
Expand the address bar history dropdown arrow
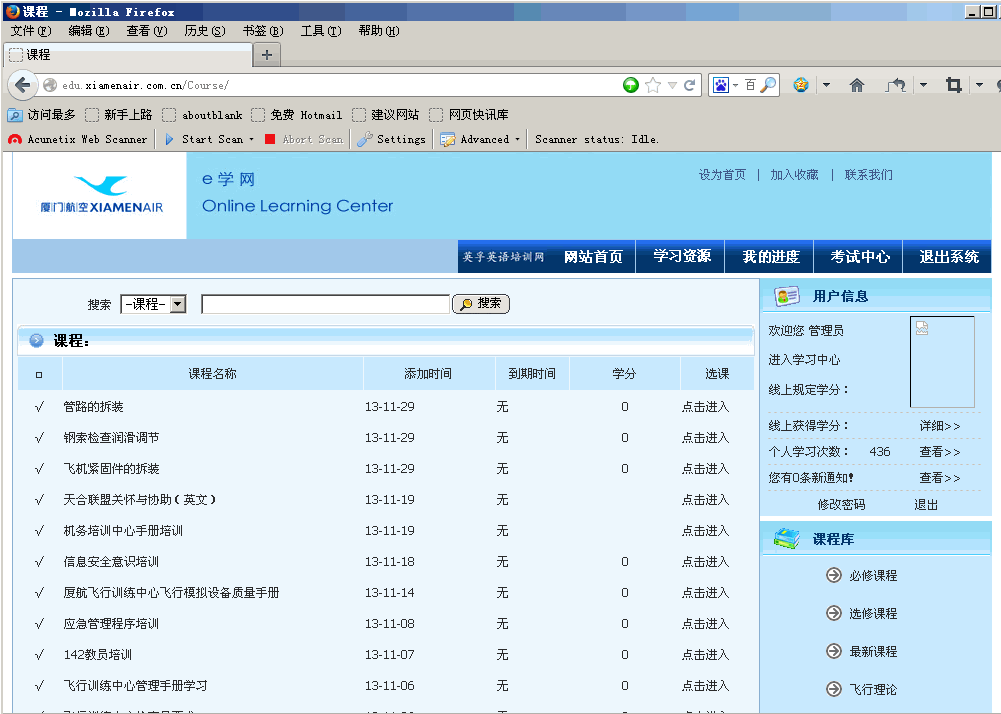672,85
